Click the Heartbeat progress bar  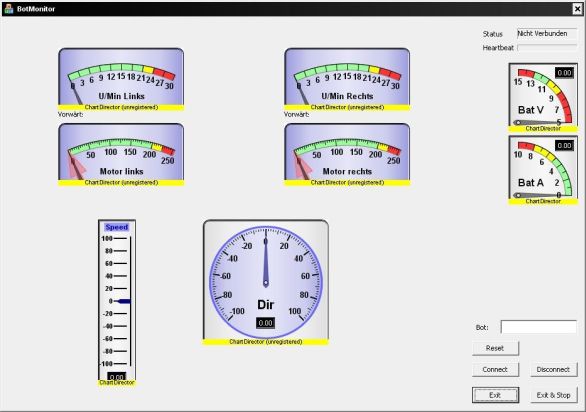pyautogui.click(x=547, y=47)
